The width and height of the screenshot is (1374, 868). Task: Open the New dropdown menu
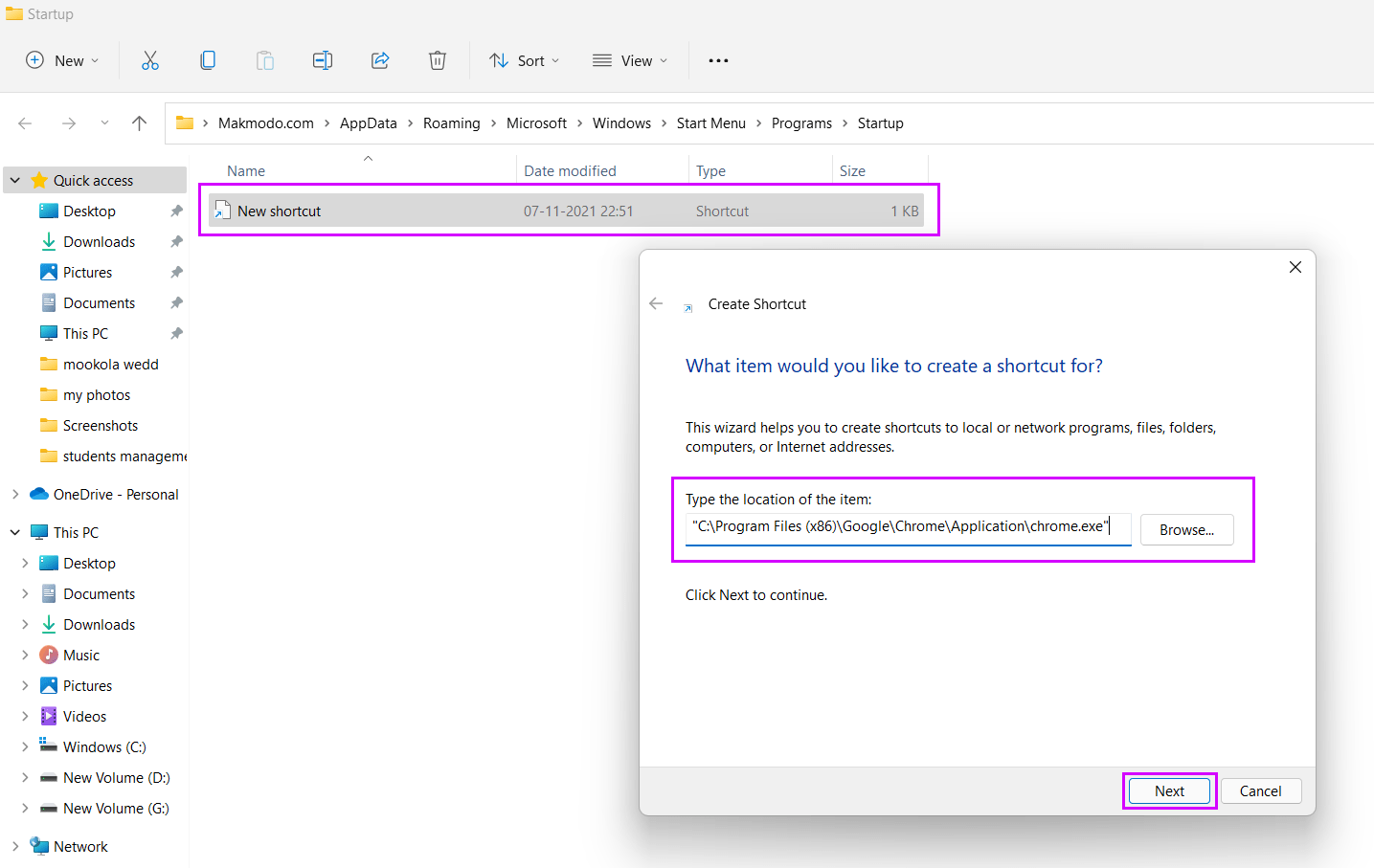(62, 60)
